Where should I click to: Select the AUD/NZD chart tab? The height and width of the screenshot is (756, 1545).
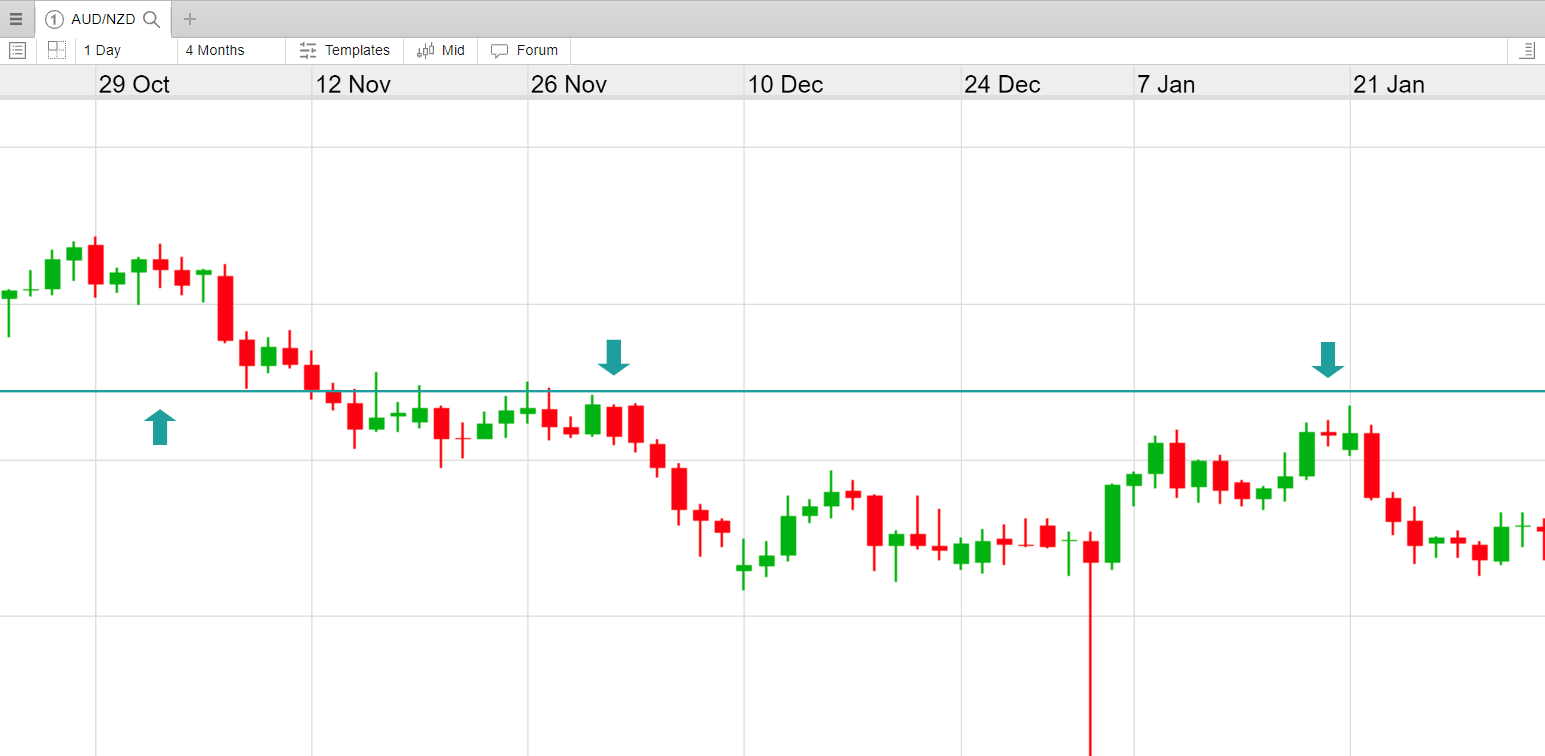(x=103, y=19)
